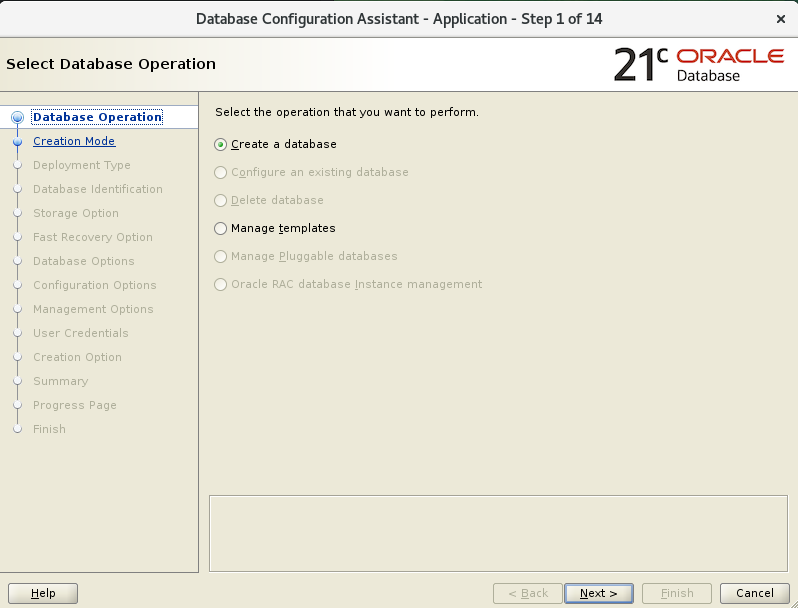Click the Creation Option step
The width and height of the screenshot is (798, 608).
pos(77,357)
